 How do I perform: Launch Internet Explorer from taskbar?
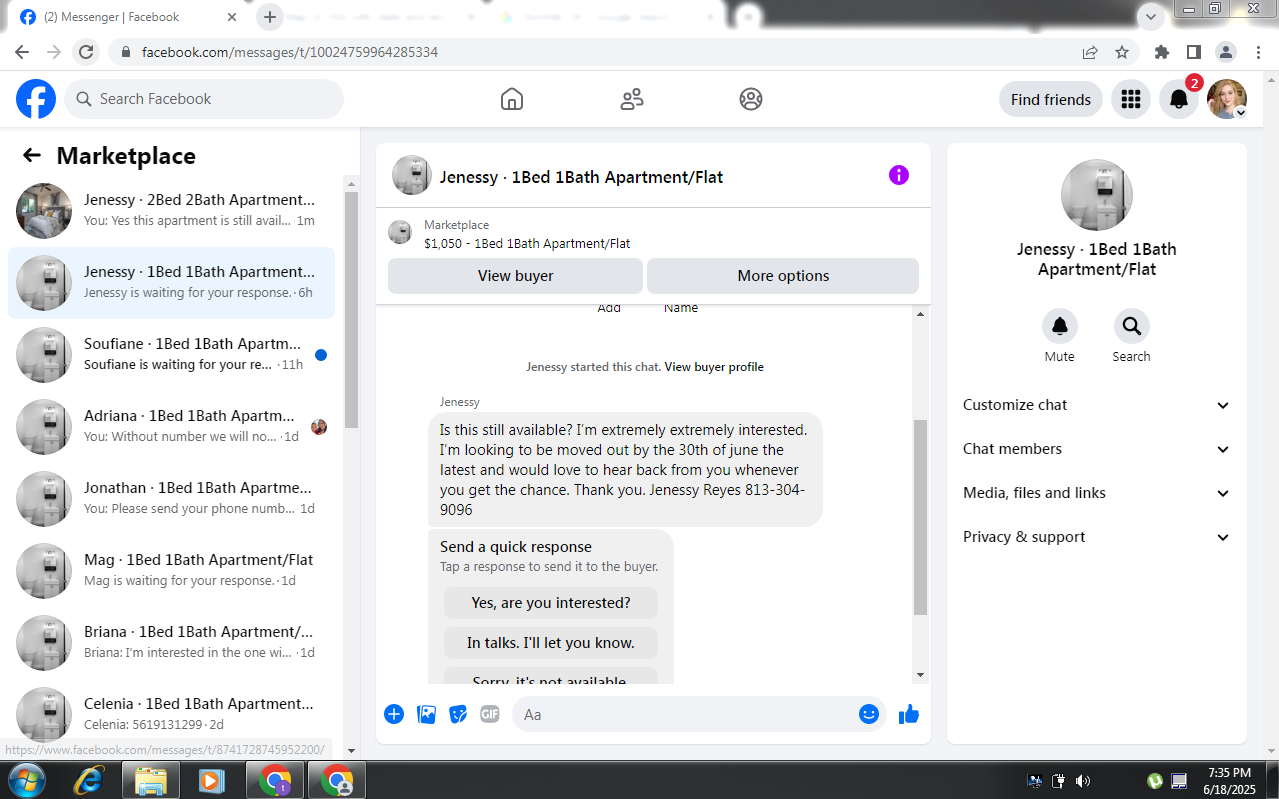[x=89, y=780]
